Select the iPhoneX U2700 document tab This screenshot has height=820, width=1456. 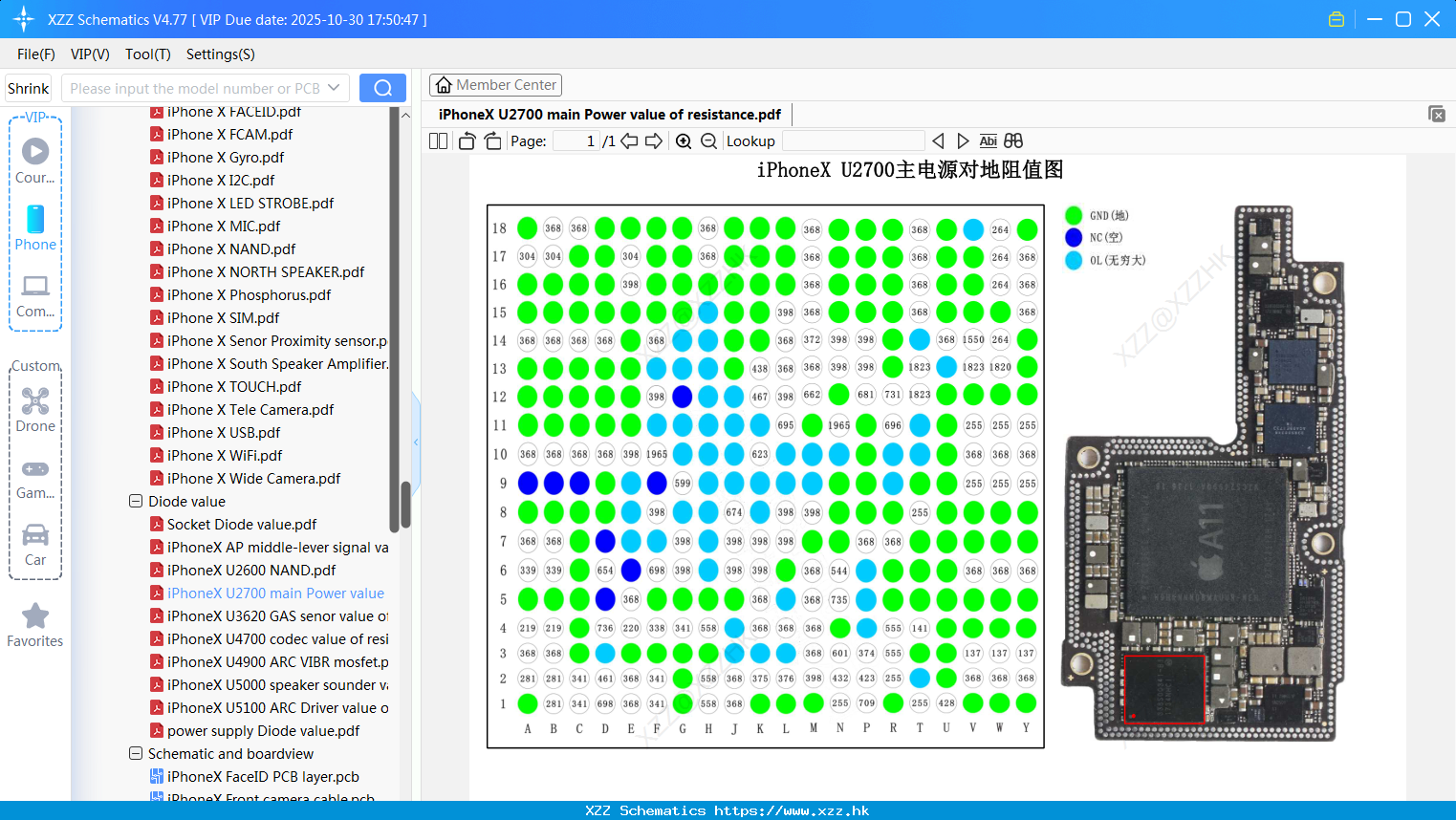pyautogui.click(x=610, y=115)
